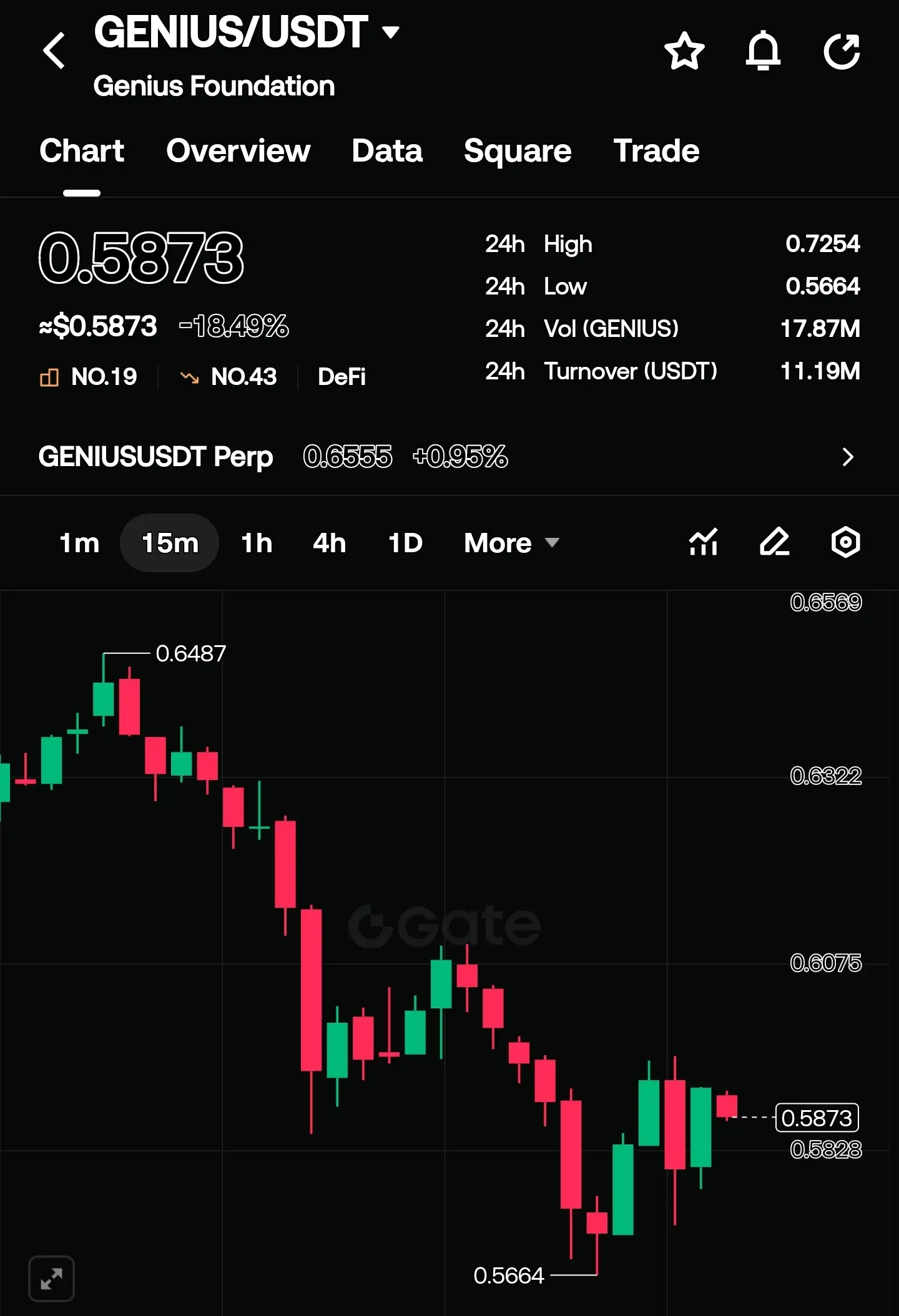
Task: Share the chart via share icon
Action: pos(842,51)
